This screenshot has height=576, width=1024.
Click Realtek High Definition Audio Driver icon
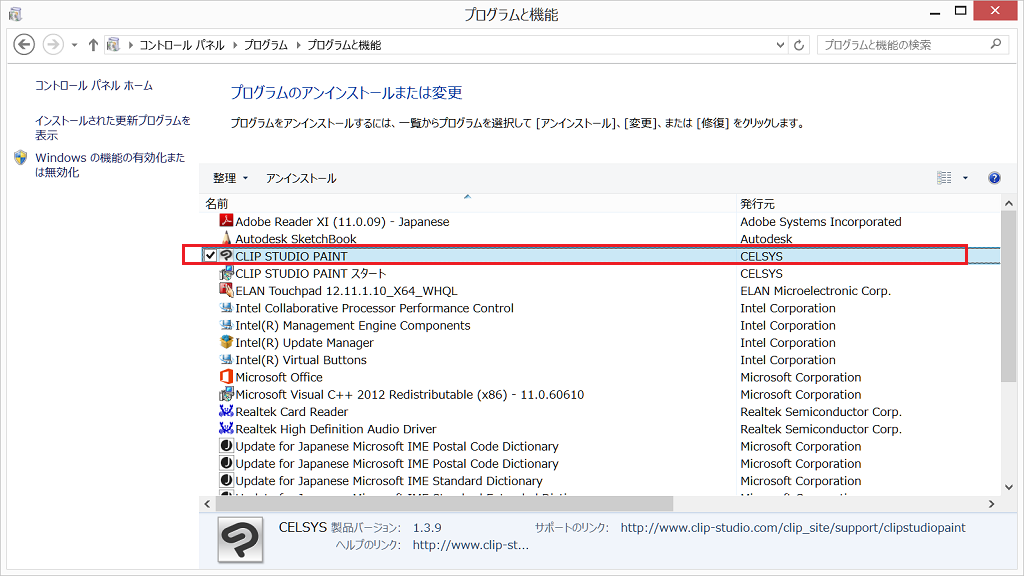[x=226, y=428]
